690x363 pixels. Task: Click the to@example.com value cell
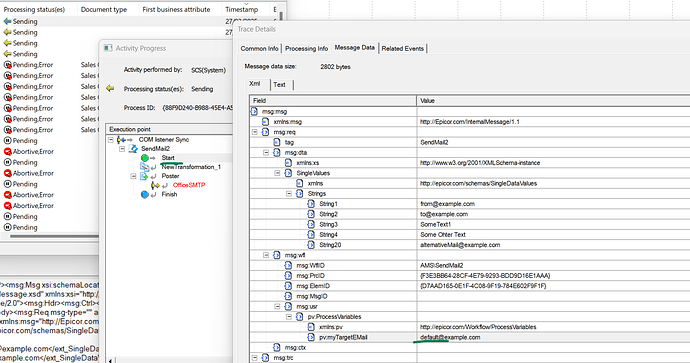coord(553,214)
